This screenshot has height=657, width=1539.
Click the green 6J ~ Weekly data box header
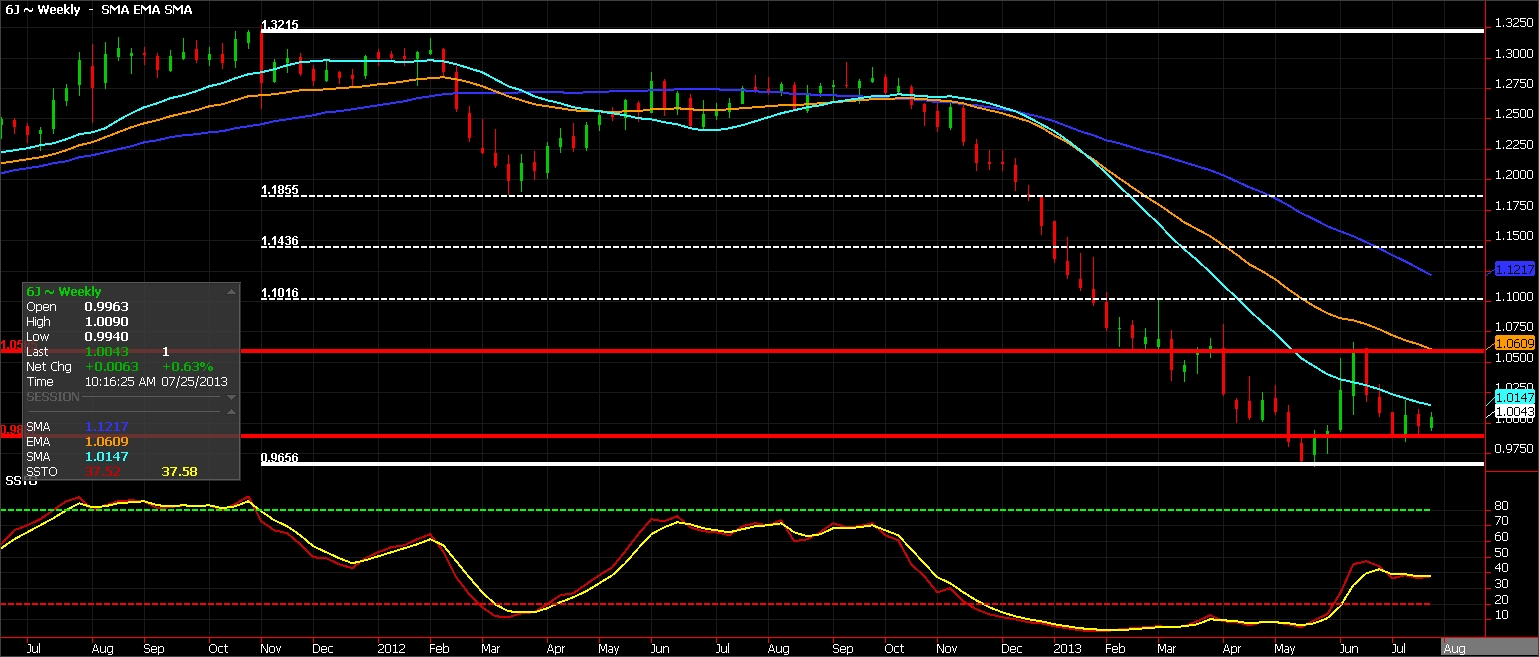(x=66, y=291)
